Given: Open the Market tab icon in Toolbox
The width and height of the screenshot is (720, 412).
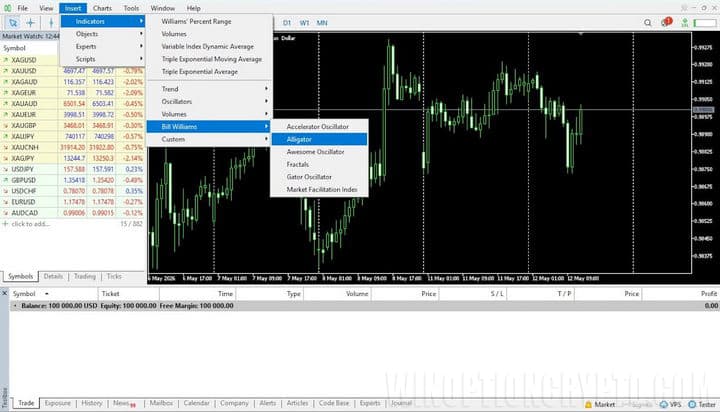Looking at the screenshot, I should point(600,404).
